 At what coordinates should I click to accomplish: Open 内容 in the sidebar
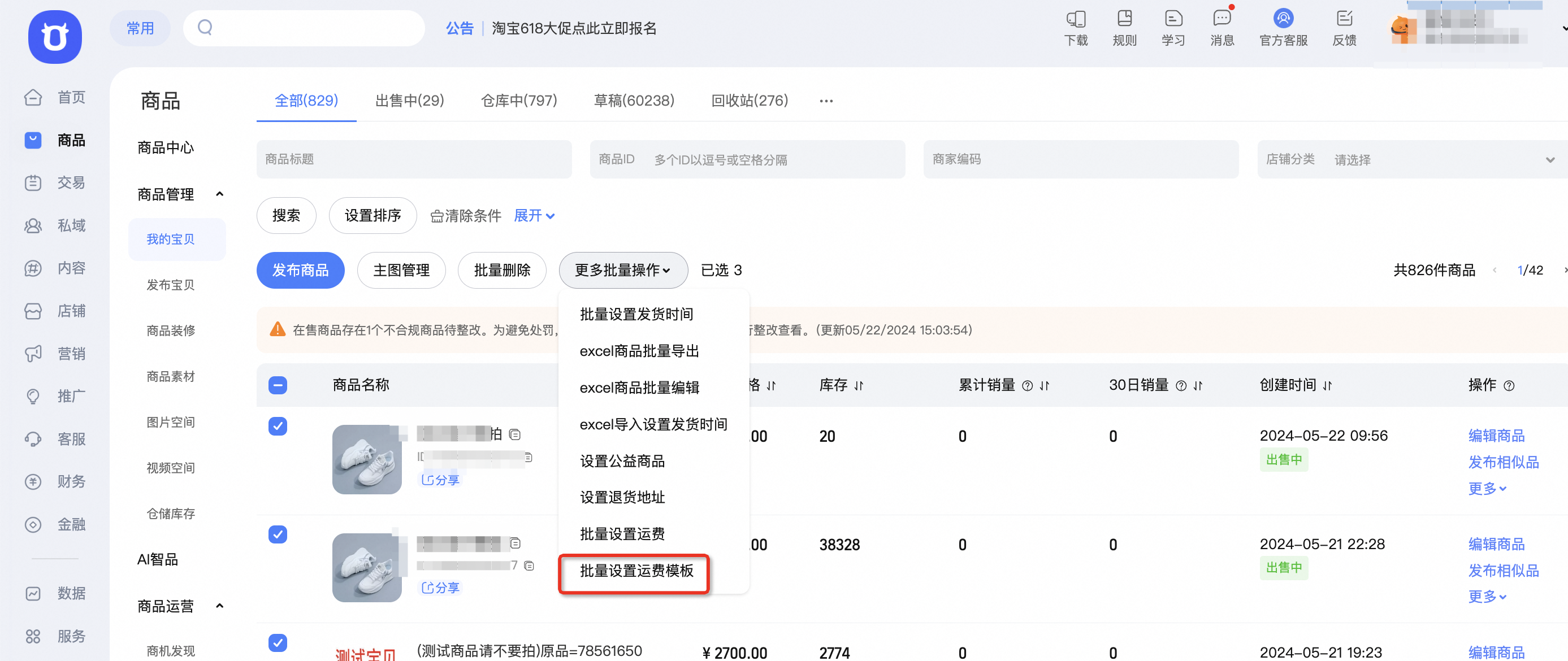click(x=55, y=268)
